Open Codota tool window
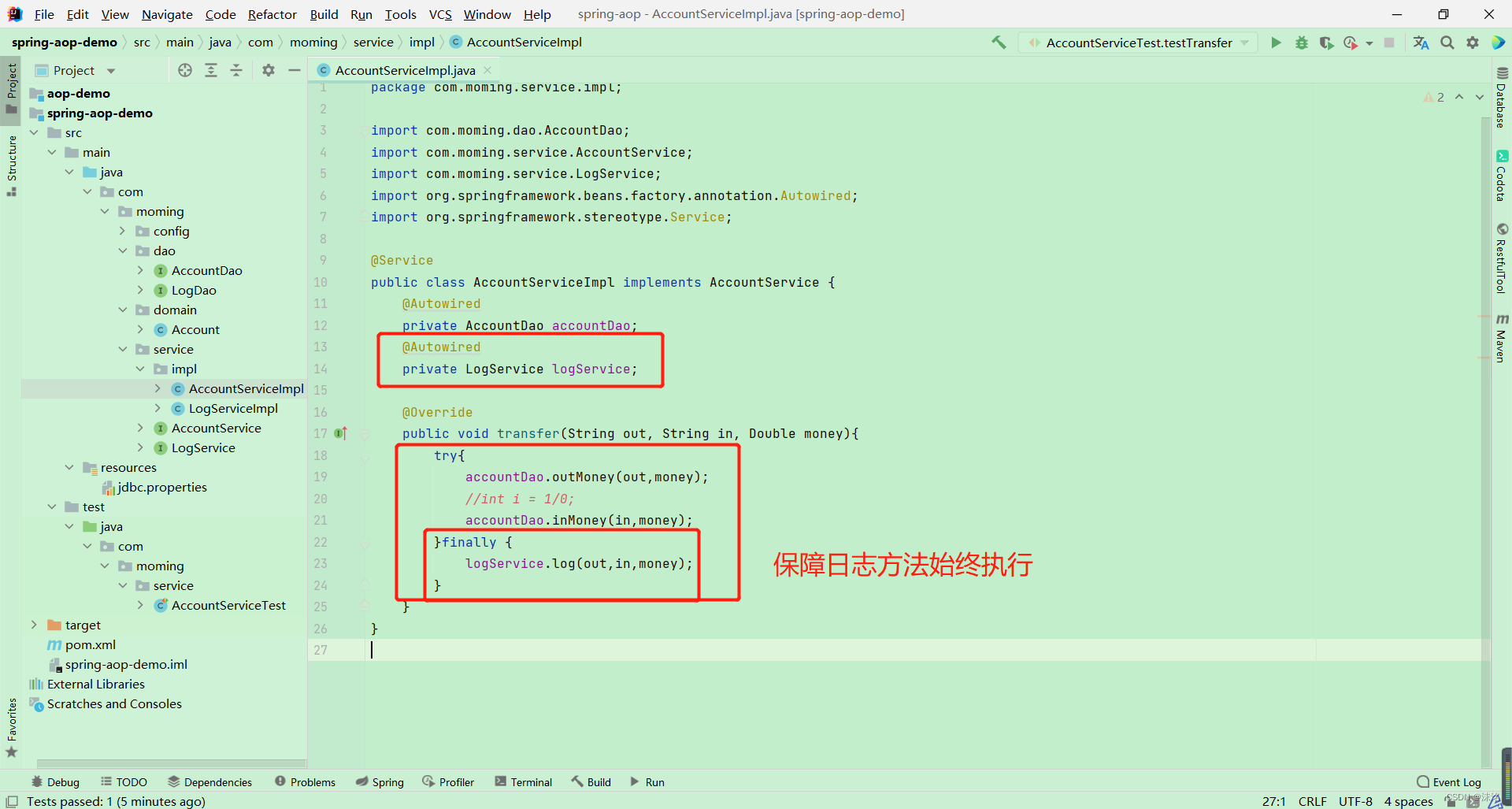The height and width of the screenshot is (809, 1512). tap(1502, 176)
